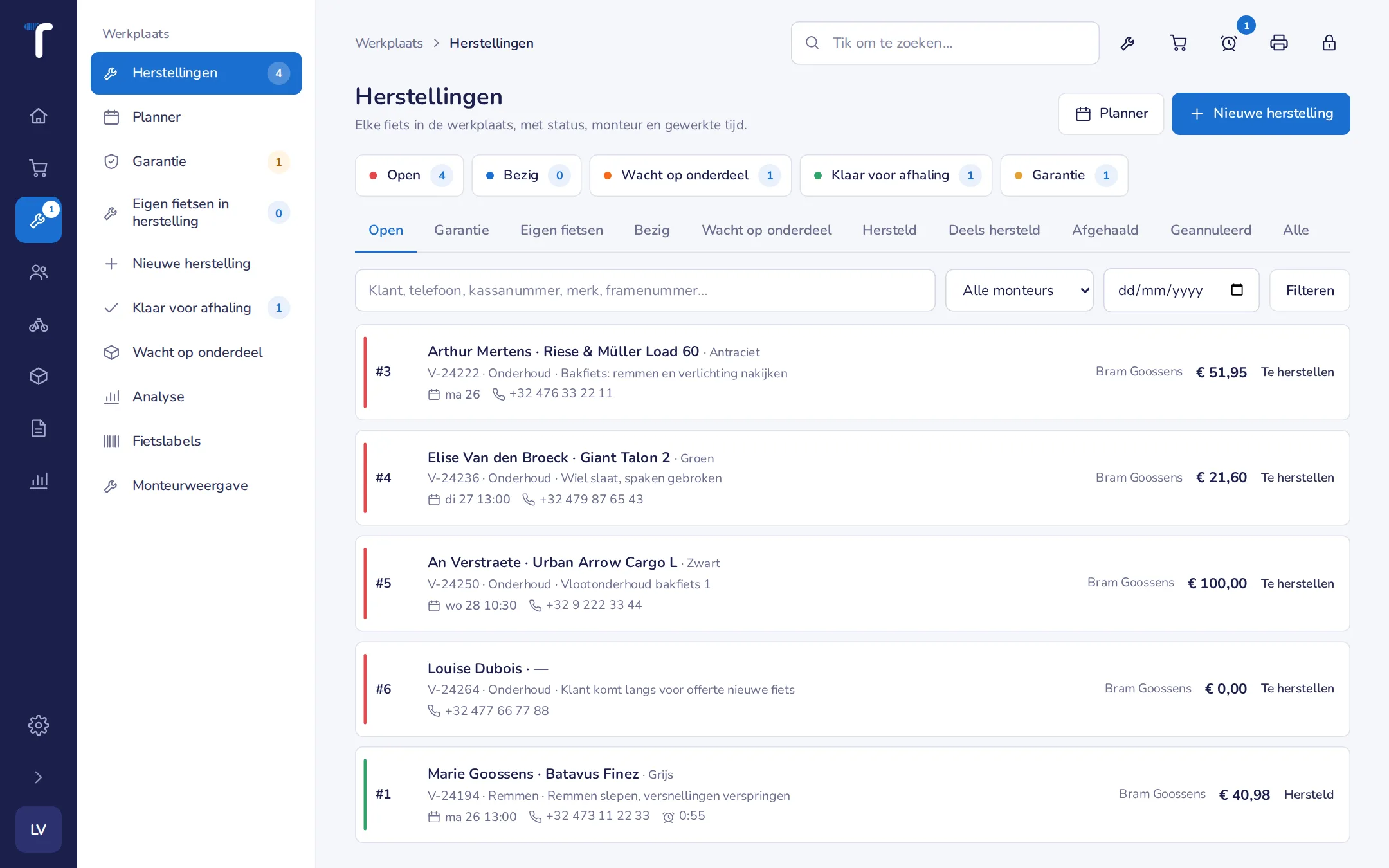This screenshot has height=868, width=1389.
Task: Open the document icon in left rail
Action: 39,428
